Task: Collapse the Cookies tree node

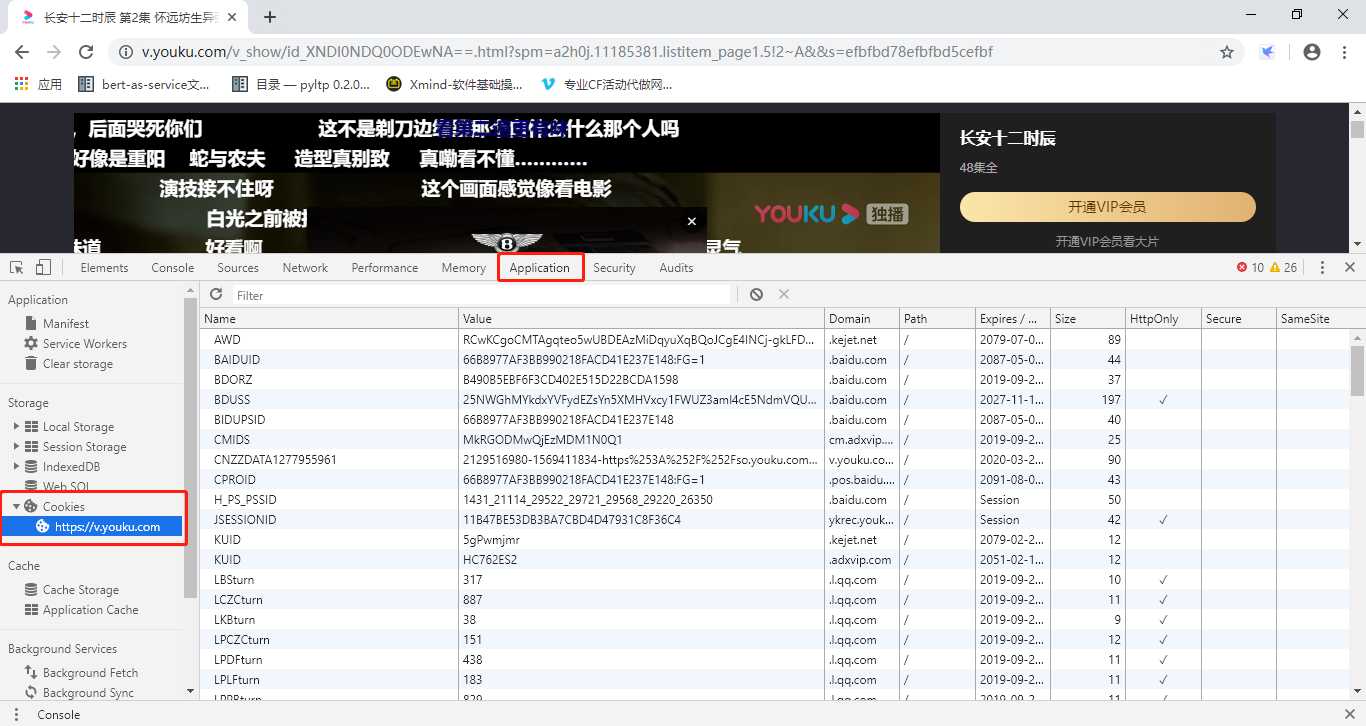Action: click(x=16, y=507)
